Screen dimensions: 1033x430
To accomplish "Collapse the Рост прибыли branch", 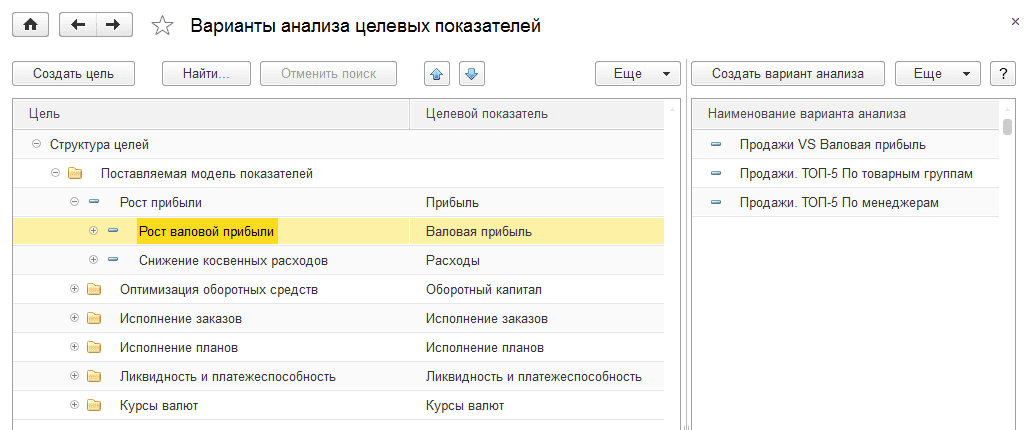I will (x=74, y=202).
